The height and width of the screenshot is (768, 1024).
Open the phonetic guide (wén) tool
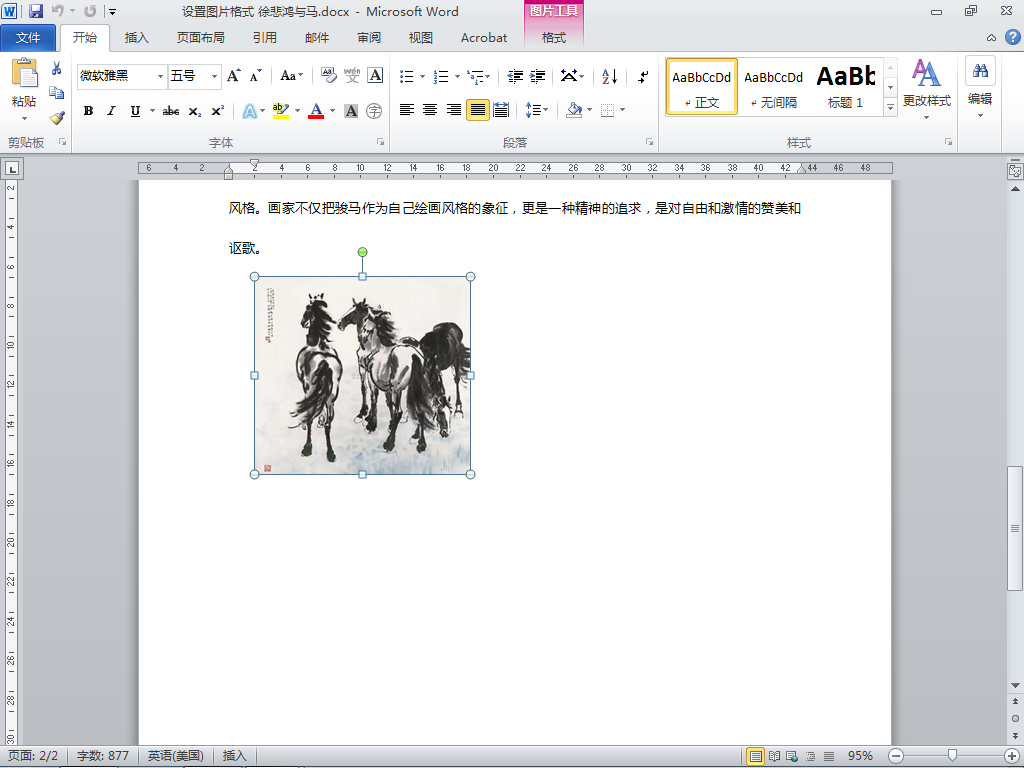click(352, 76)
